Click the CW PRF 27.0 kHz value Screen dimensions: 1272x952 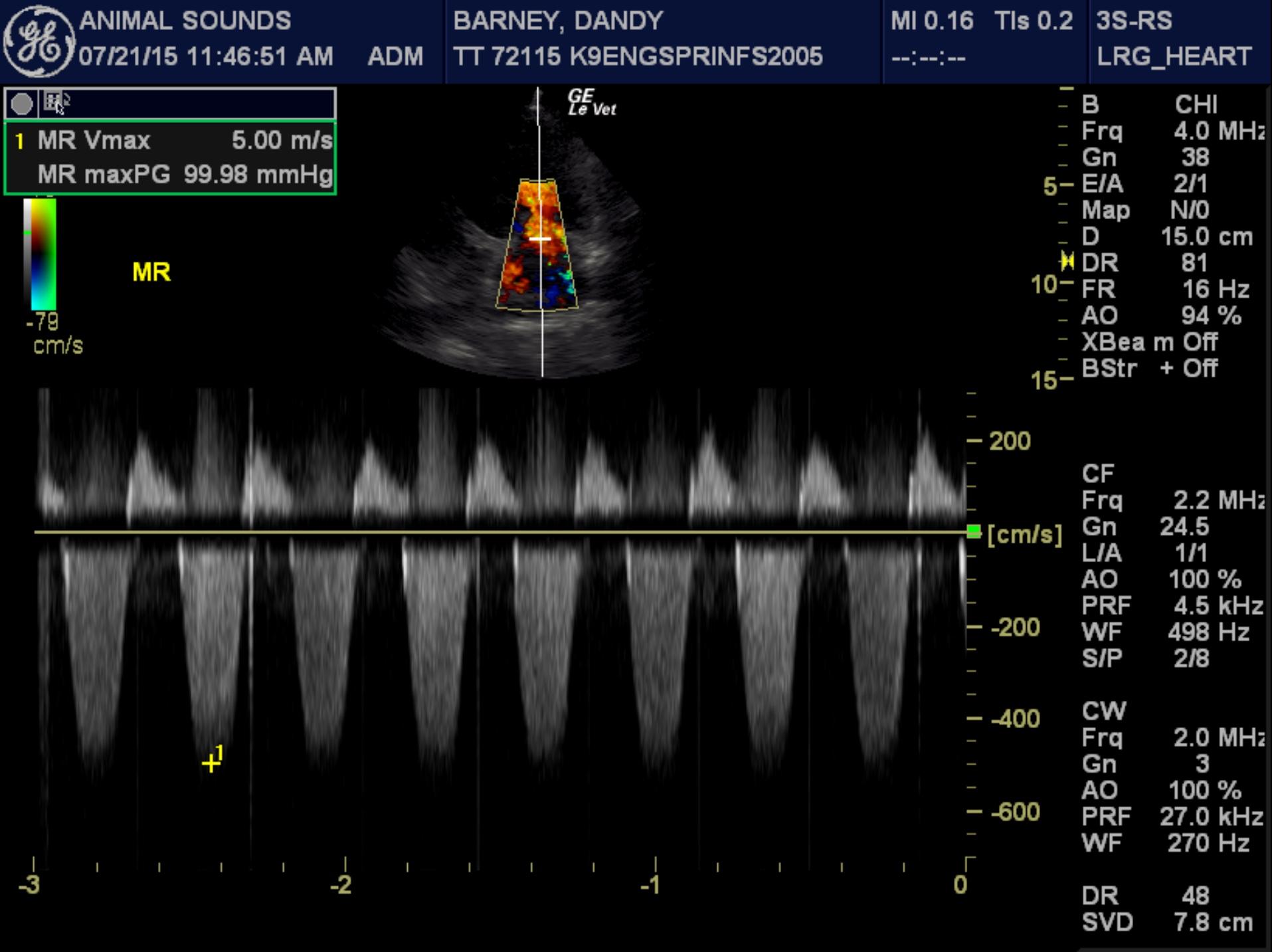[1210, 816]
